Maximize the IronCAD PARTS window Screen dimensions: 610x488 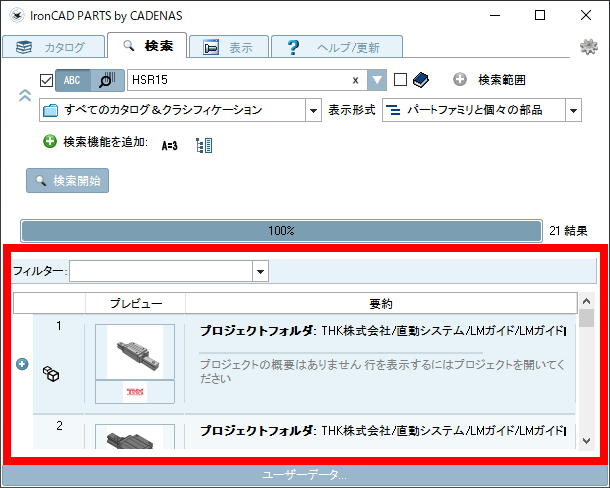[x=540, y=16]
